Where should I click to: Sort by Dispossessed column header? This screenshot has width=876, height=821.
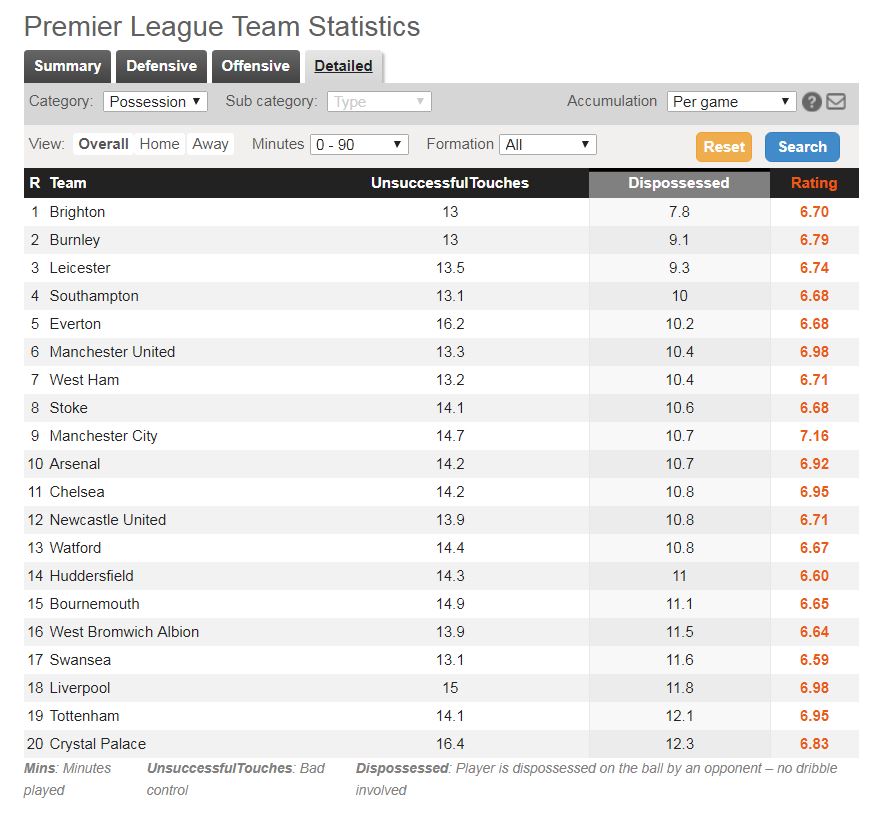(679, 183)
